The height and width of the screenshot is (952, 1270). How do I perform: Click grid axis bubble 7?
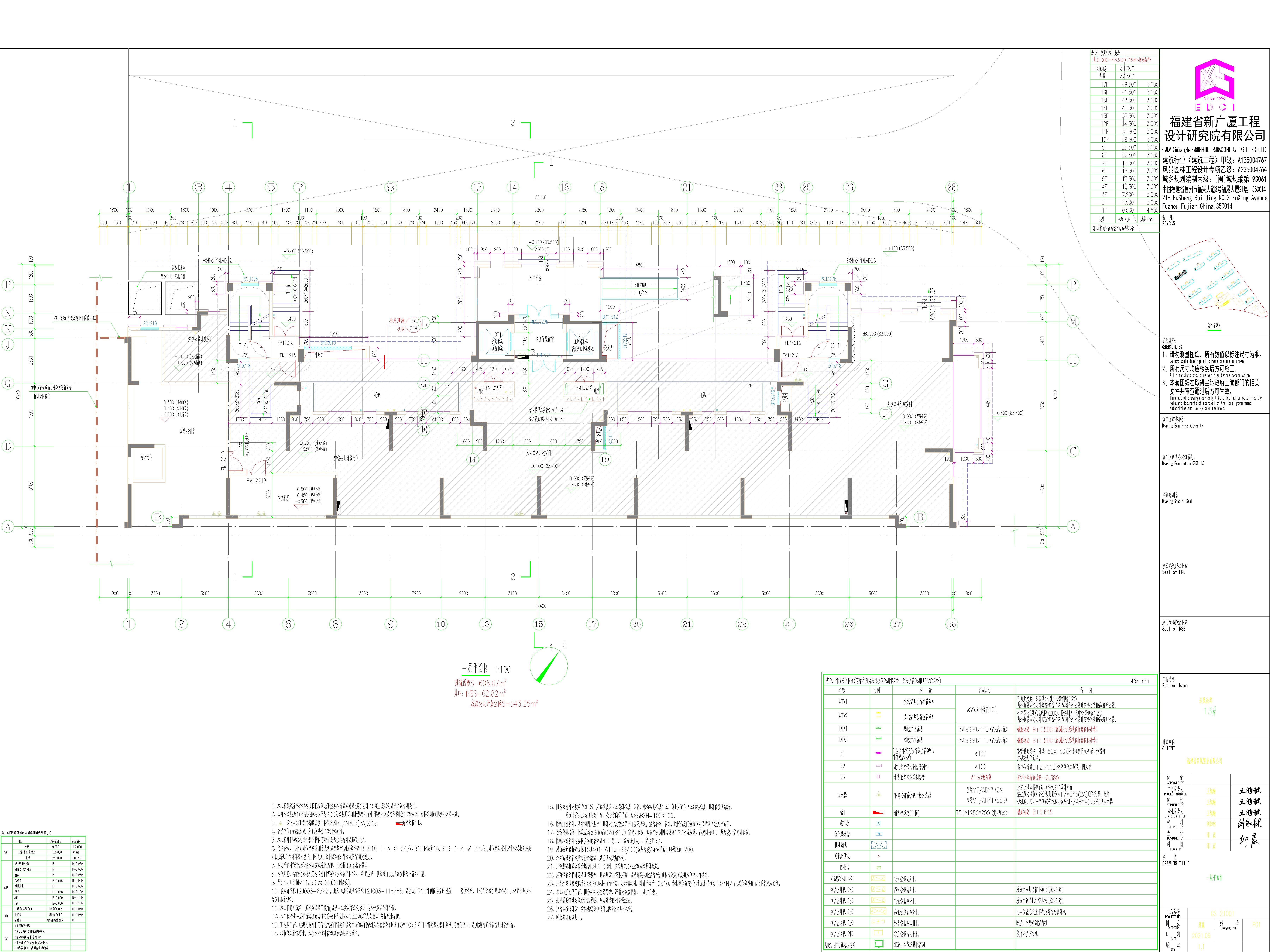[299, 187]
